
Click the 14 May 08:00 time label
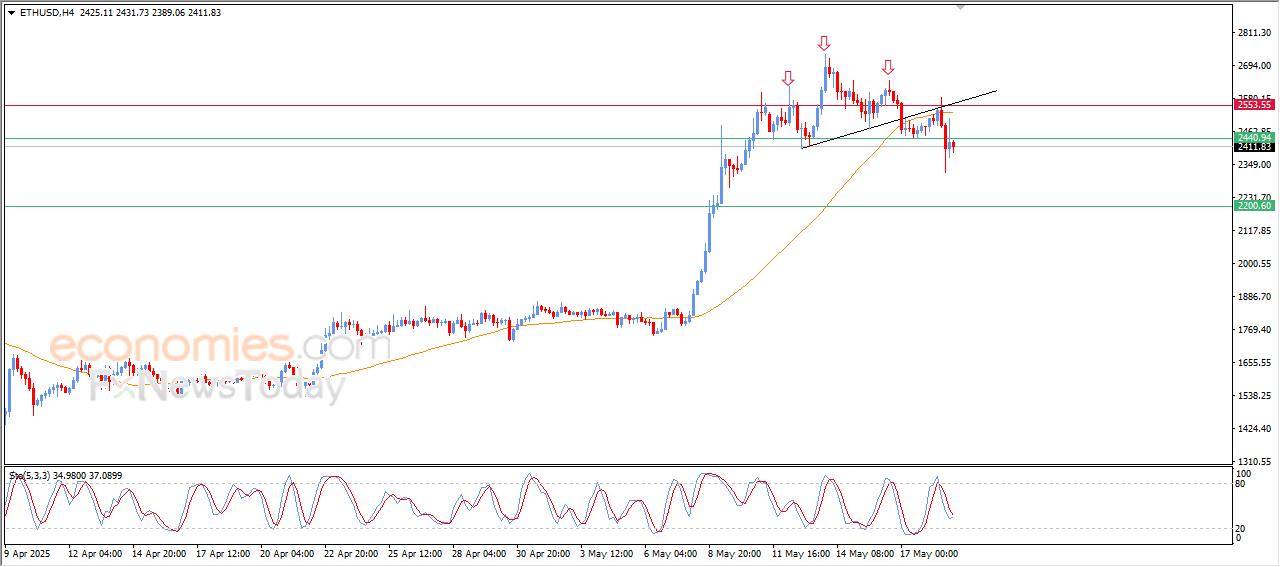(x=863, y=553)
